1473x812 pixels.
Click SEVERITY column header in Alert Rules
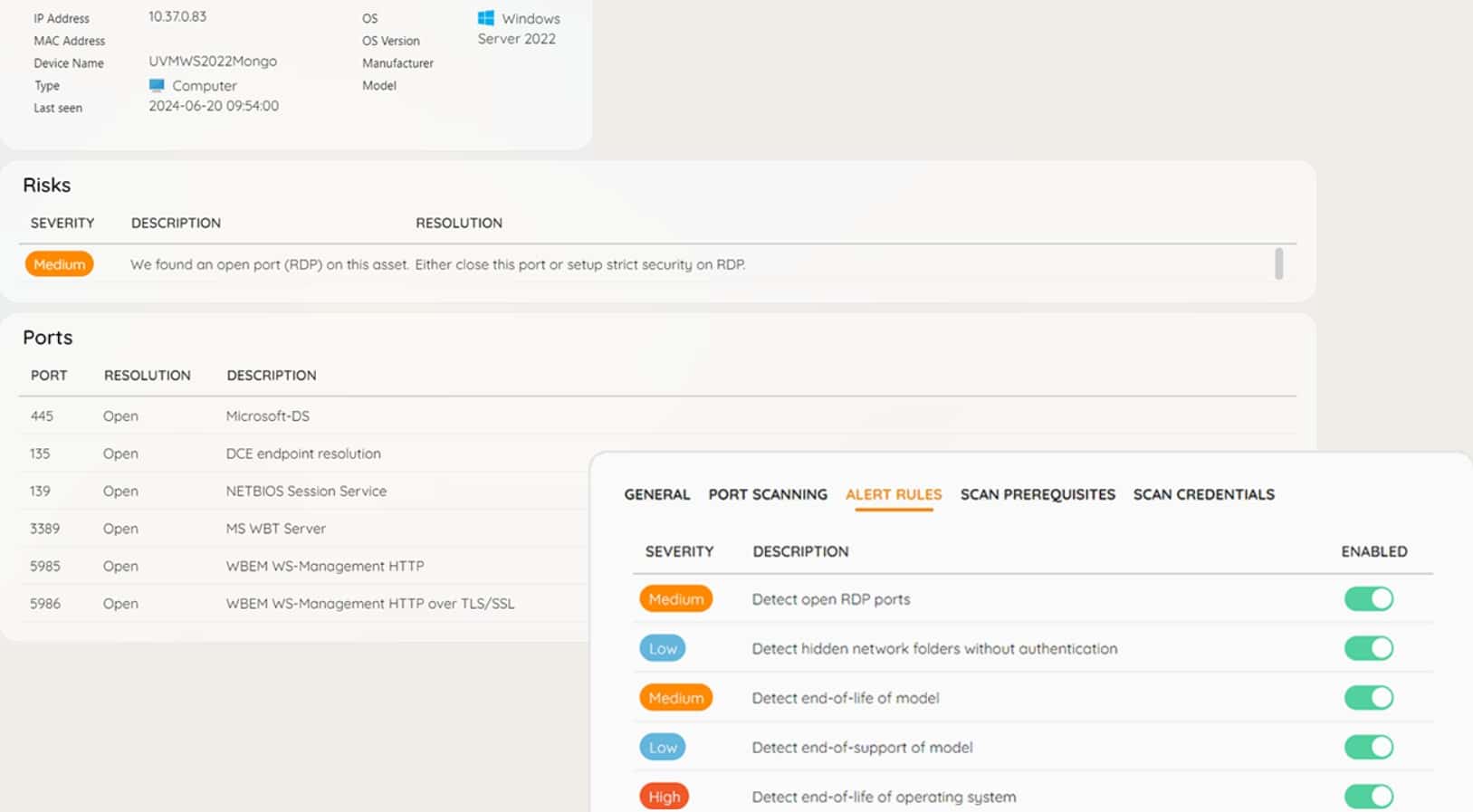(x=680, y=551)
